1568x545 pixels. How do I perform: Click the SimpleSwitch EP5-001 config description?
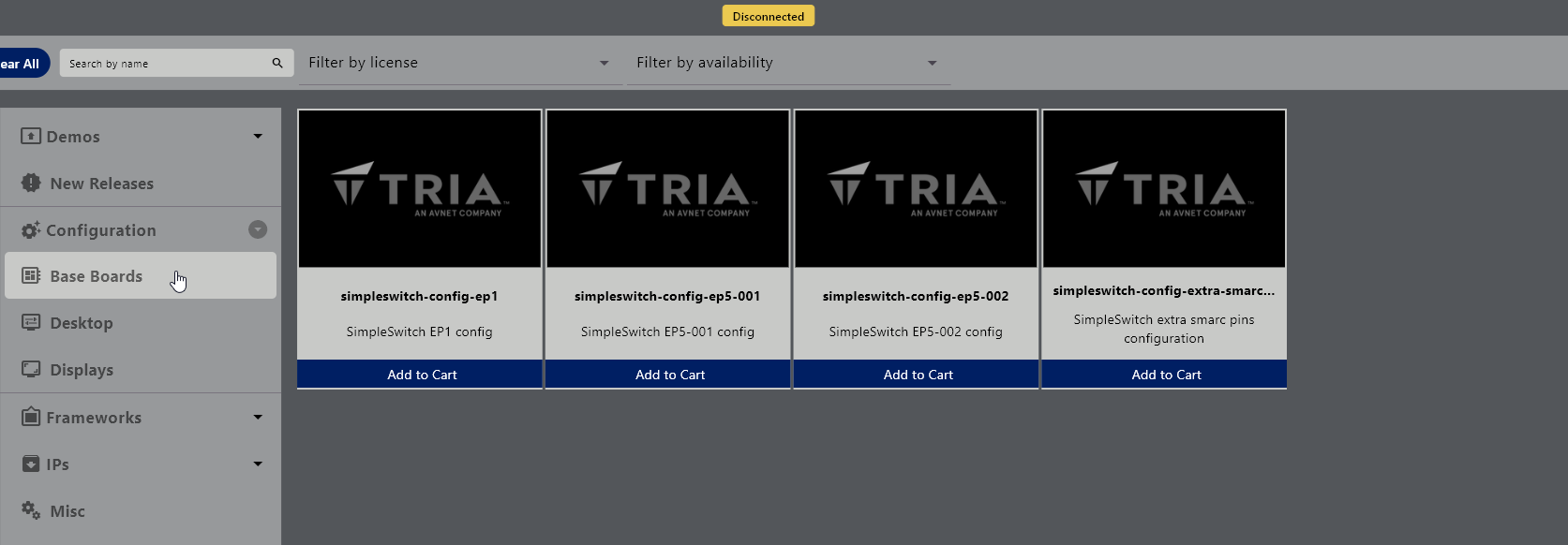pyautogui.click(x=667, y=331)
